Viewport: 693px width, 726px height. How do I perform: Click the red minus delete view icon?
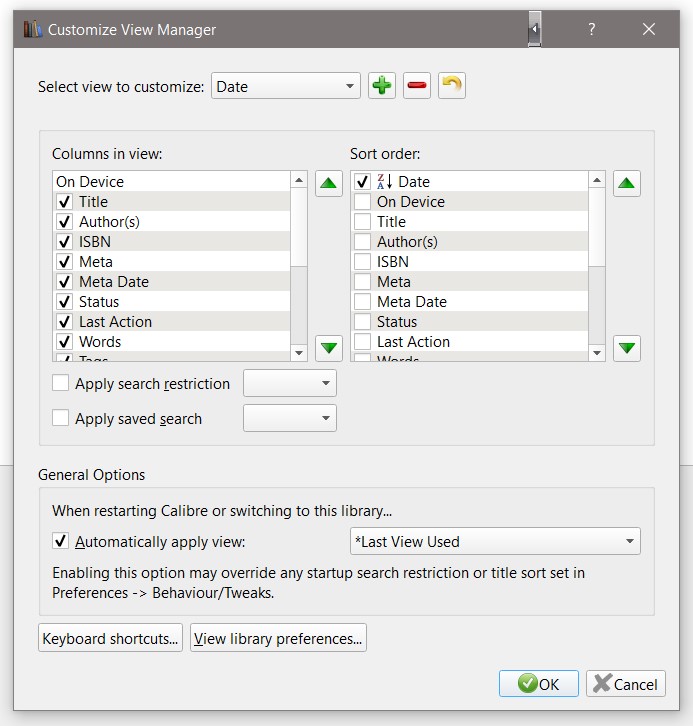tap(417, 86)
